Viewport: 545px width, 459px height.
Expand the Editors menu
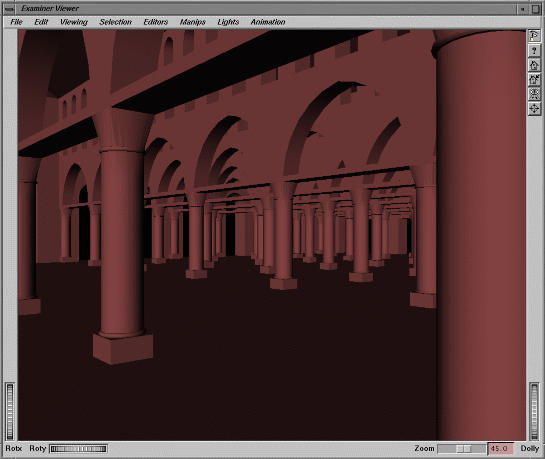(155, 22)
